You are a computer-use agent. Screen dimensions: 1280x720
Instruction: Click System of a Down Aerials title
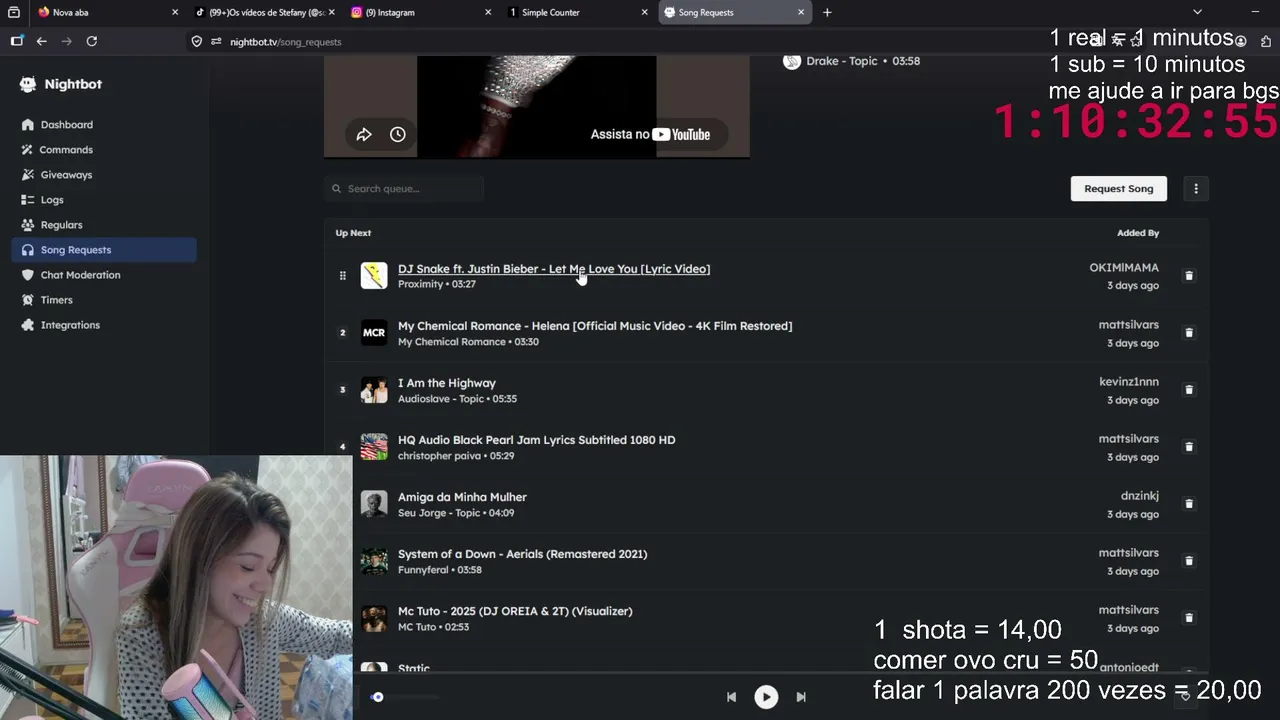pos(523,554)
